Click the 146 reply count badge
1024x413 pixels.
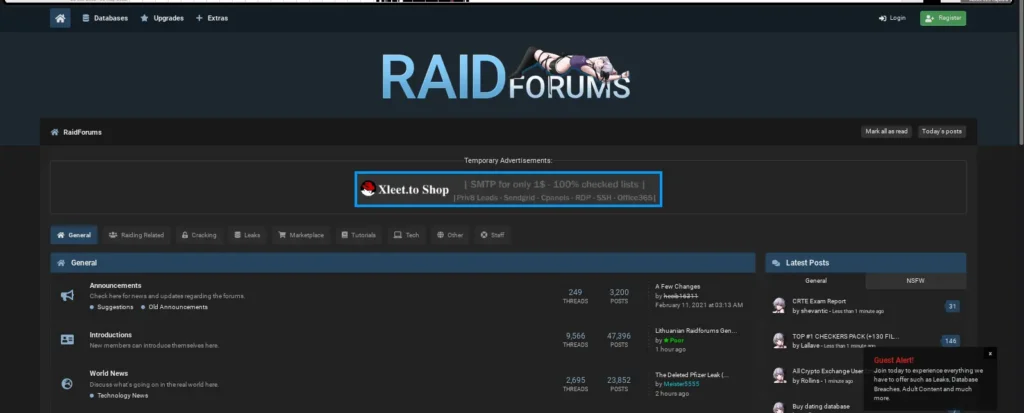tap(950, 340)
